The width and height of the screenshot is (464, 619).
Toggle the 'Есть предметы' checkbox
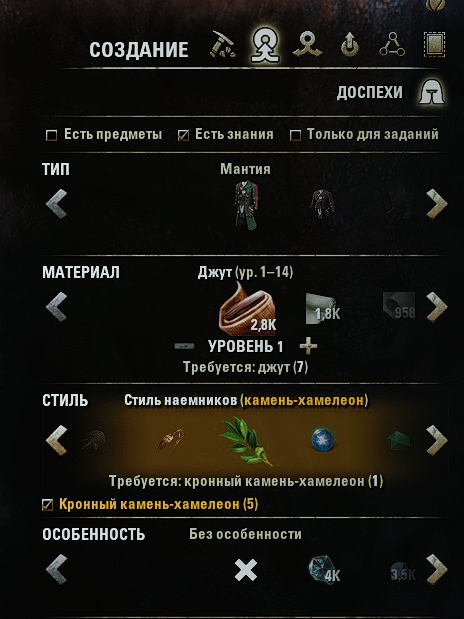(x=51, y=135)
